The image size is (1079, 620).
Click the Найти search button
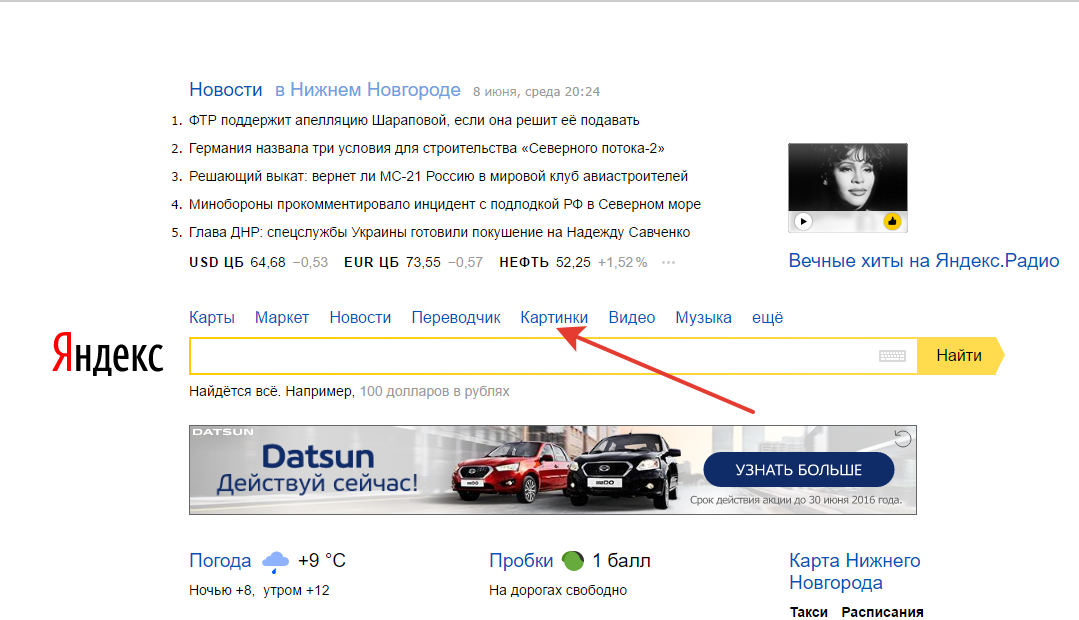[961, 356]
